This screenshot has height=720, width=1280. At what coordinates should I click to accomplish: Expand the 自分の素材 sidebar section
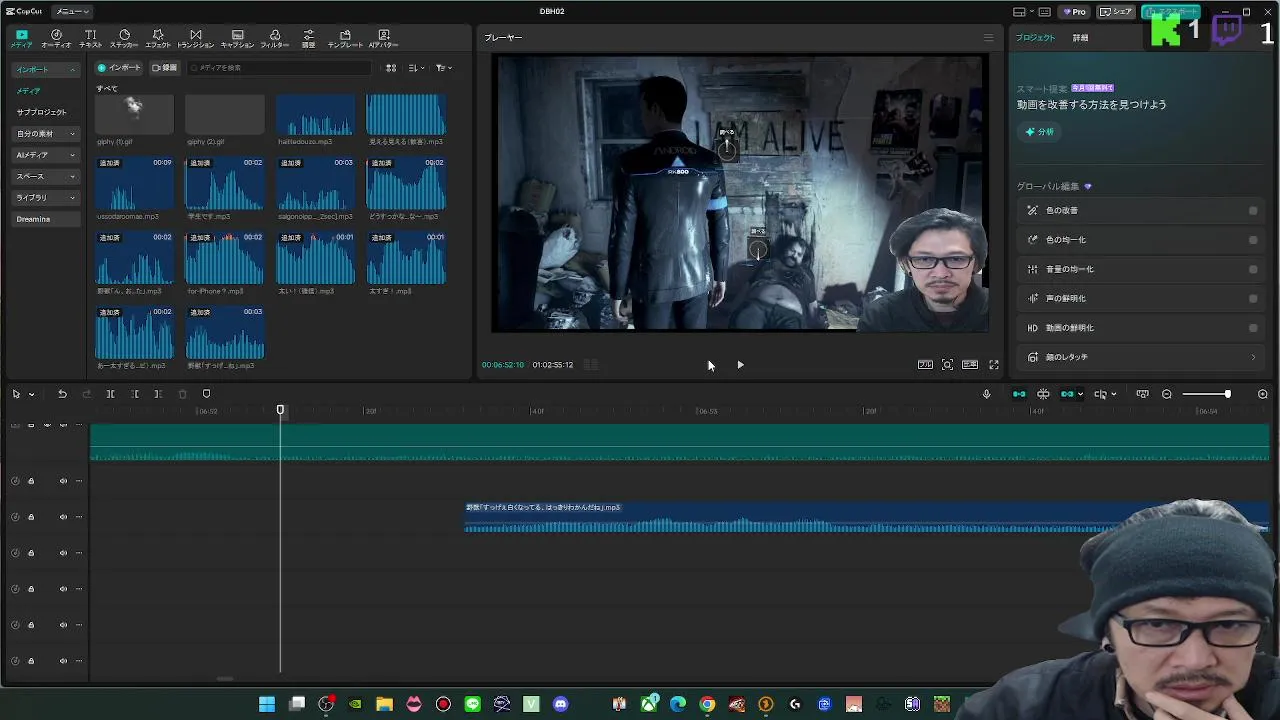point(45,134)
